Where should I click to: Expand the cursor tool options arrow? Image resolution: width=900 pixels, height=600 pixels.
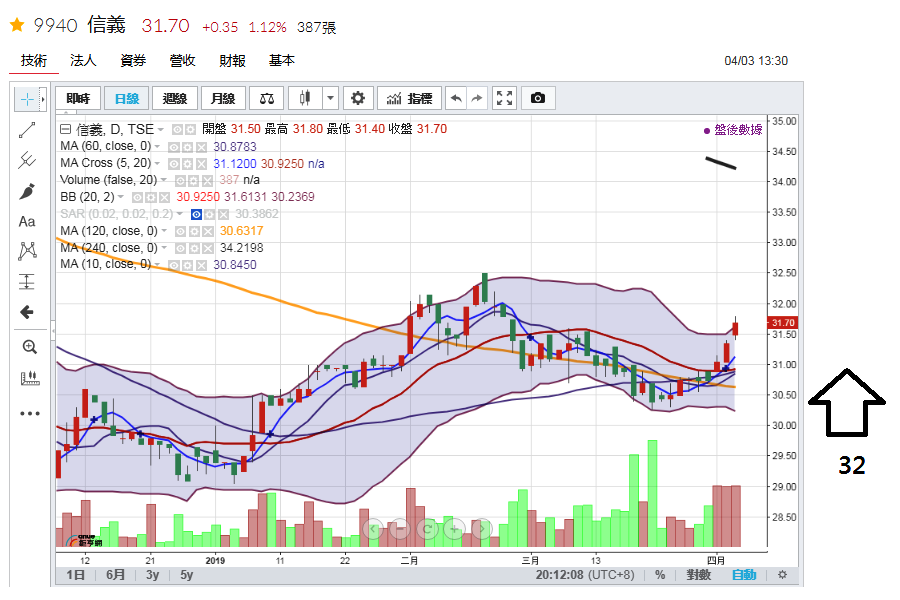pyautogui.click(x=42, y=99)
